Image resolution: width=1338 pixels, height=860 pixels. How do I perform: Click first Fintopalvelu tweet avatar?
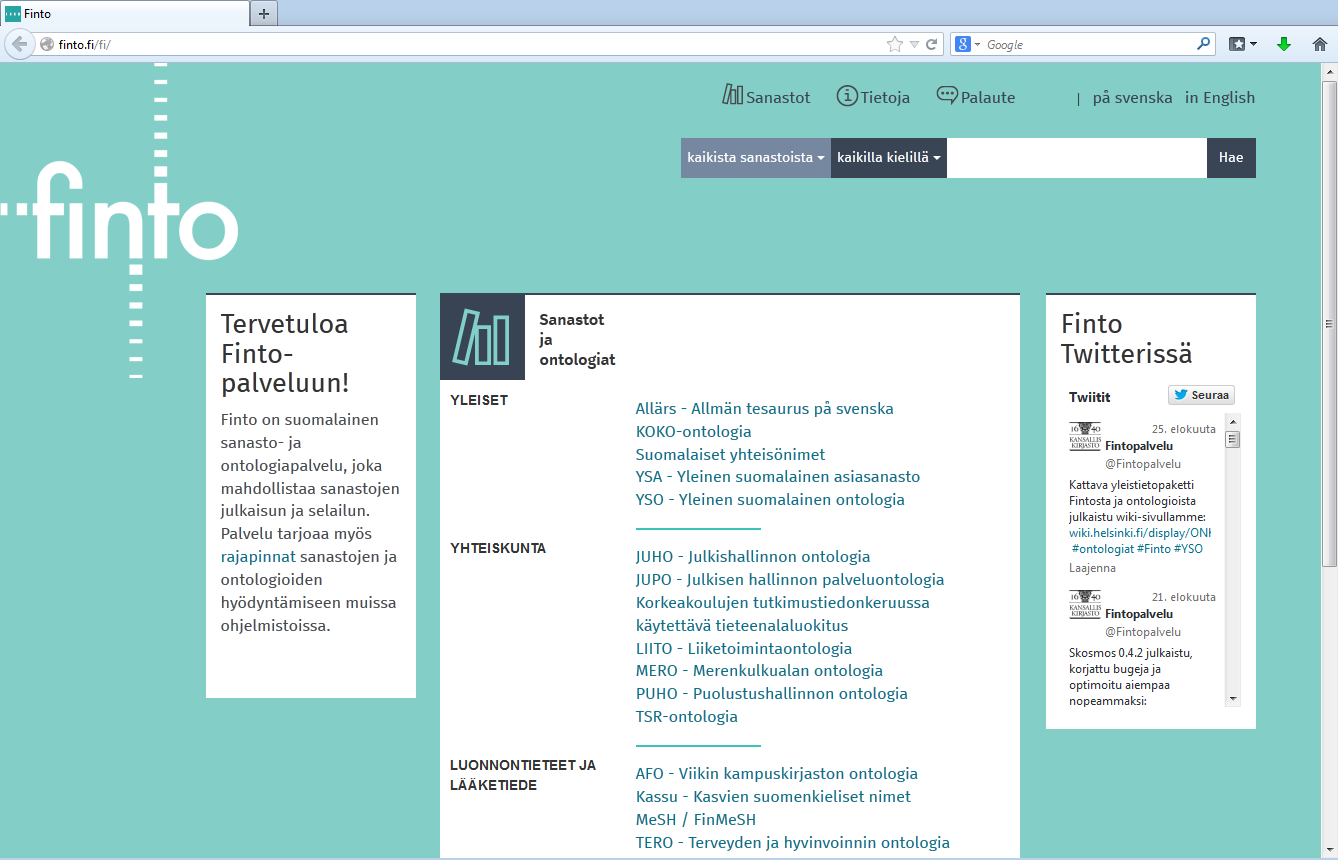pyautogui.click(x=1085, y=437)
